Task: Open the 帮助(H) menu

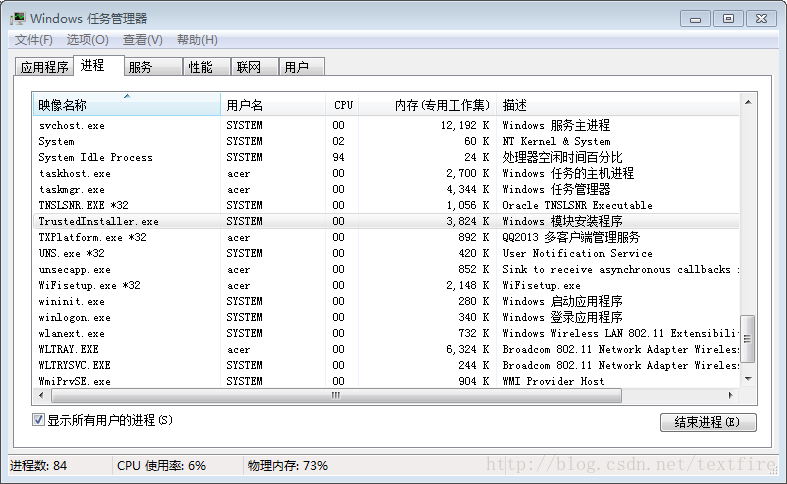Action: click(197, 40)
